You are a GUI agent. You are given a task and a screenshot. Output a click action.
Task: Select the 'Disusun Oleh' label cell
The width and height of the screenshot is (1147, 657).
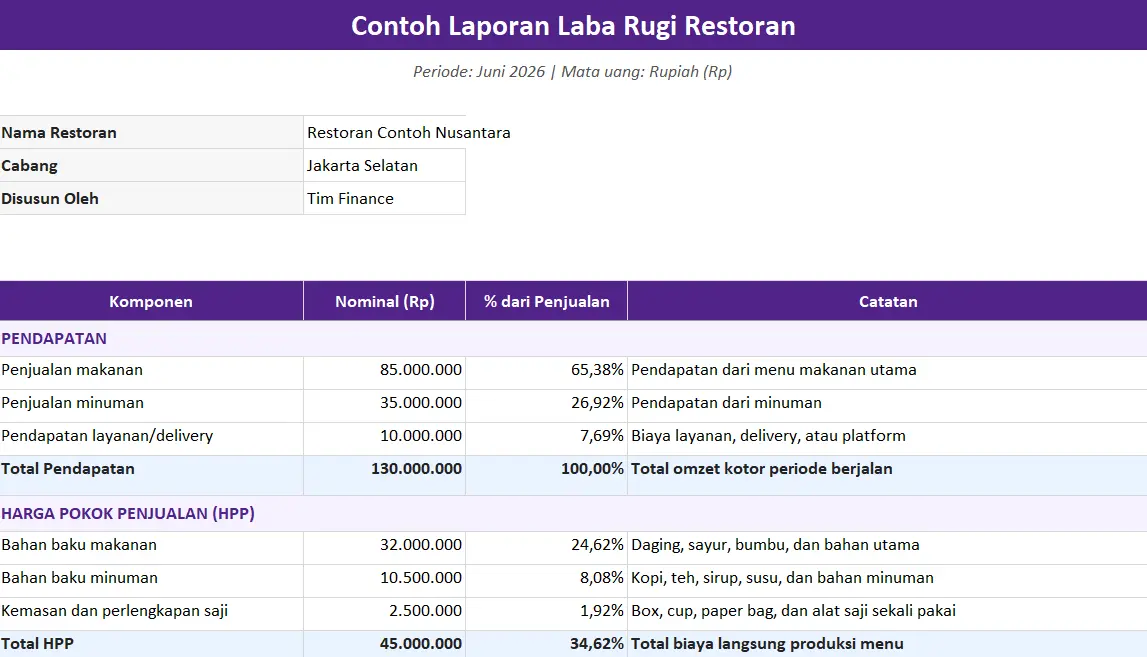151,198
